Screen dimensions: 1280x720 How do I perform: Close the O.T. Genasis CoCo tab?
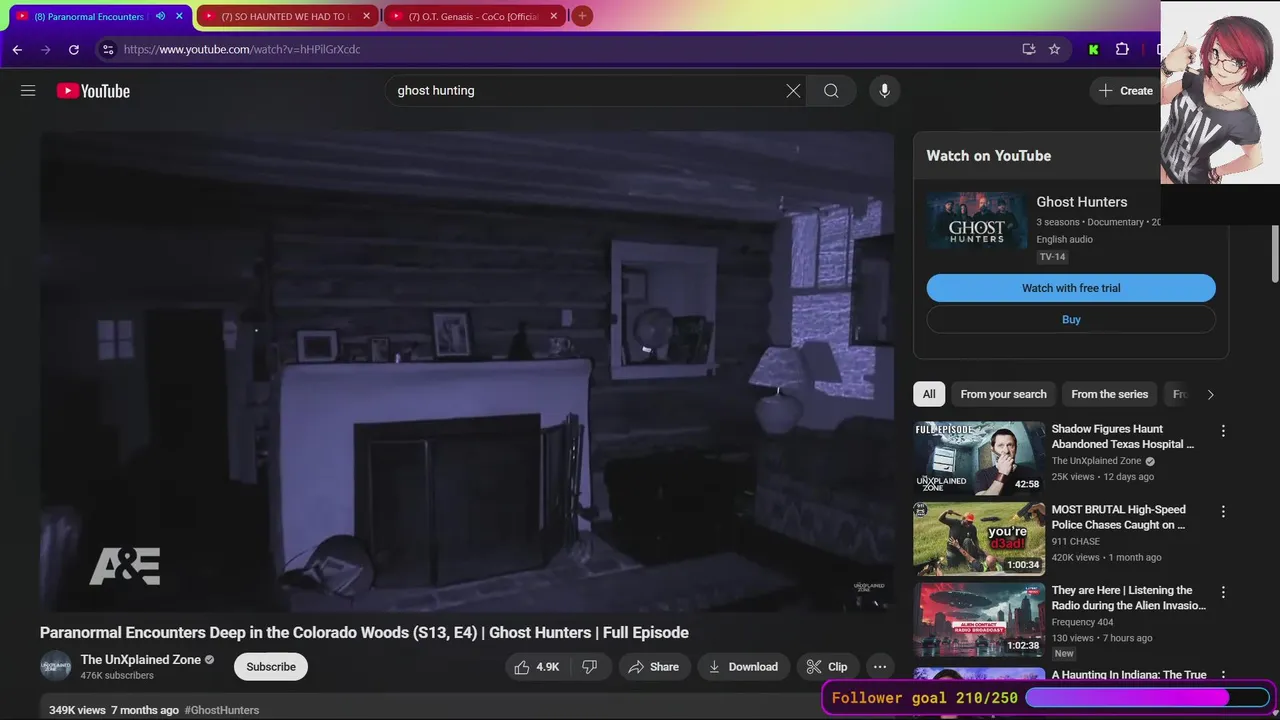coord(554,16)
